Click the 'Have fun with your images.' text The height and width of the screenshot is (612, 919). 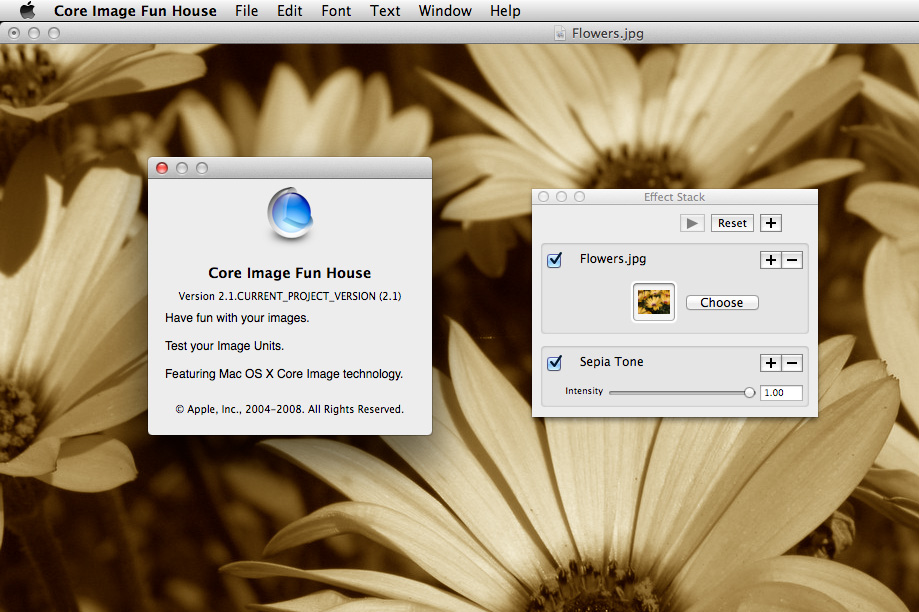(237, 318)
